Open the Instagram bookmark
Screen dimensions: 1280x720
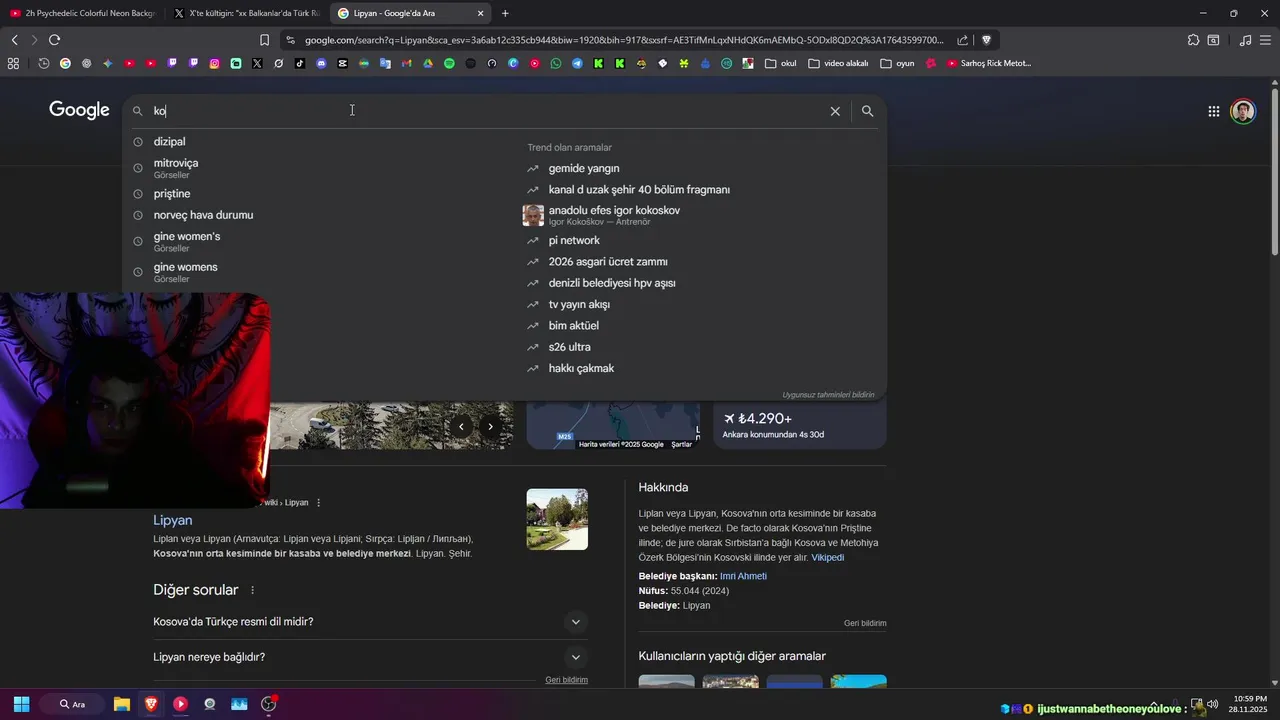[214, 63]
